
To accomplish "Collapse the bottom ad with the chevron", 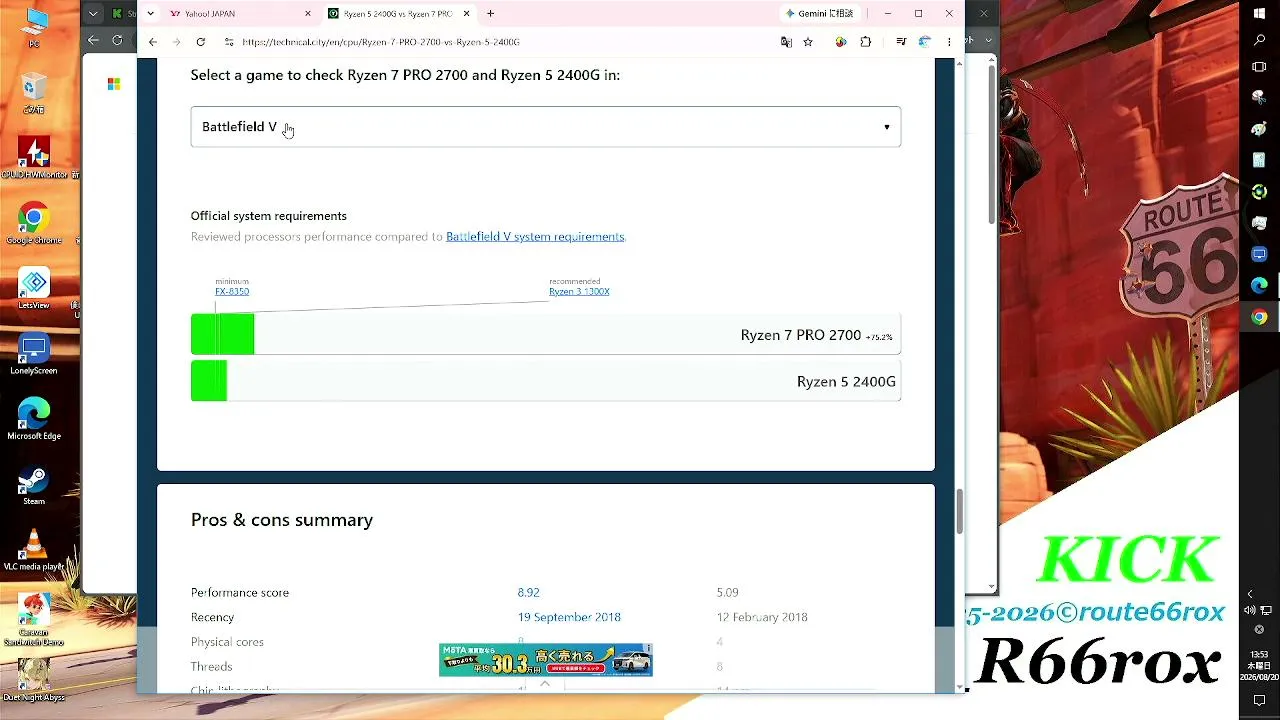I will tap(545, 684).
